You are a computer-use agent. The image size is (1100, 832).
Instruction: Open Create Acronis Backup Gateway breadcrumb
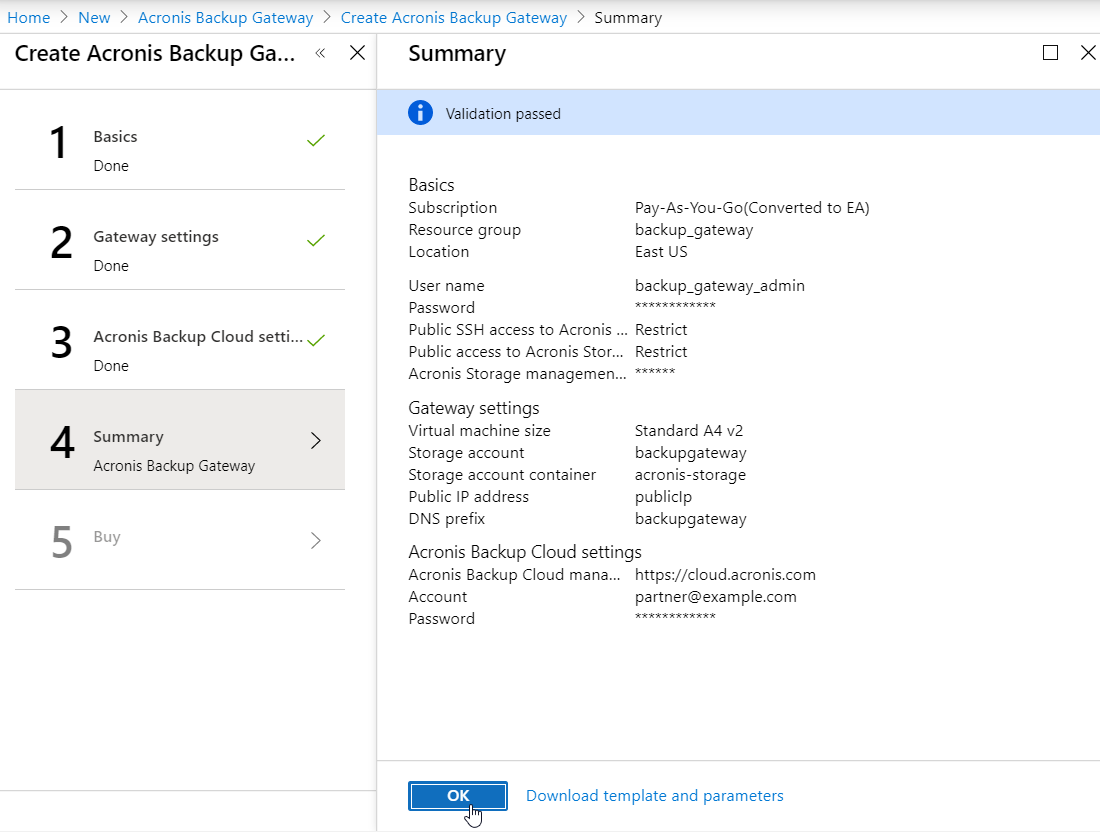tap(453, 18)
